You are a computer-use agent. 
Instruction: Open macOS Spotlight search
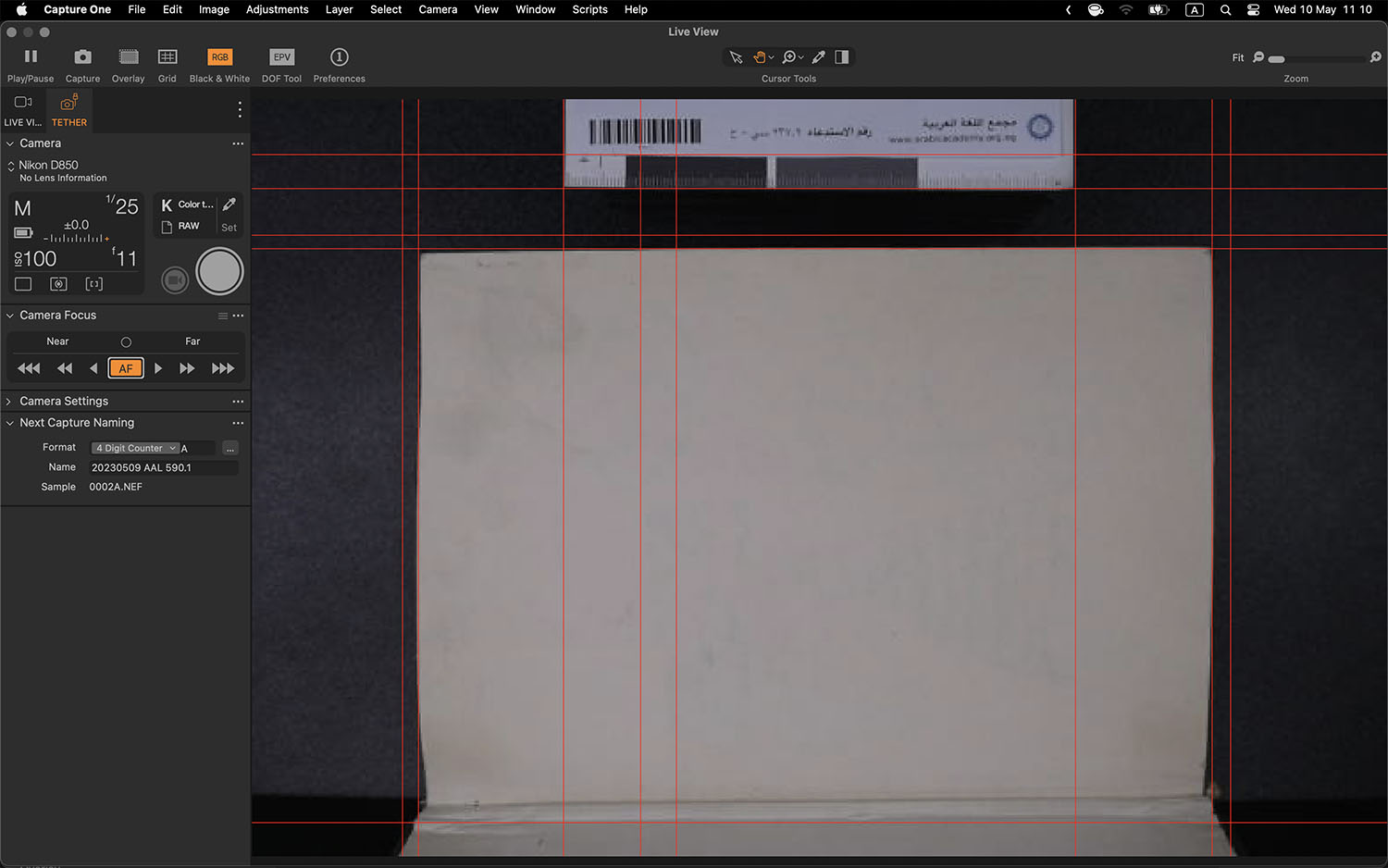pos(1225,9)
